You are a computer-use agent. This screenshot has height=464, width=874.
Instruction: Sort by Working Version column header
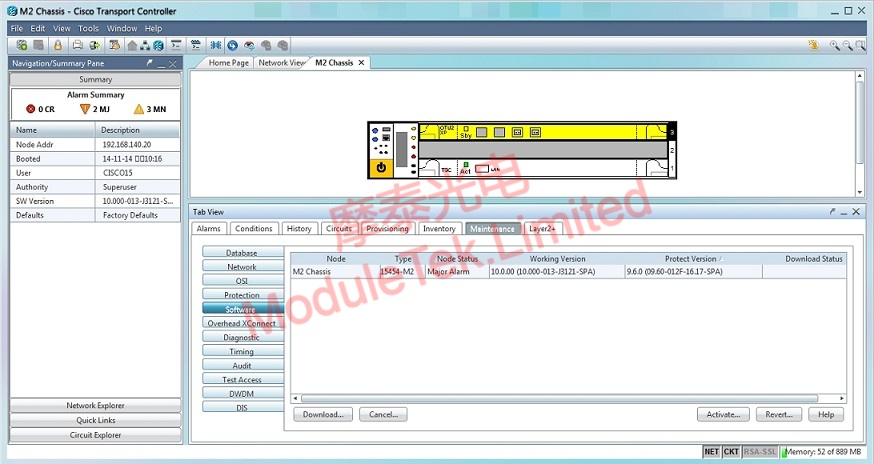pos(557,259)
